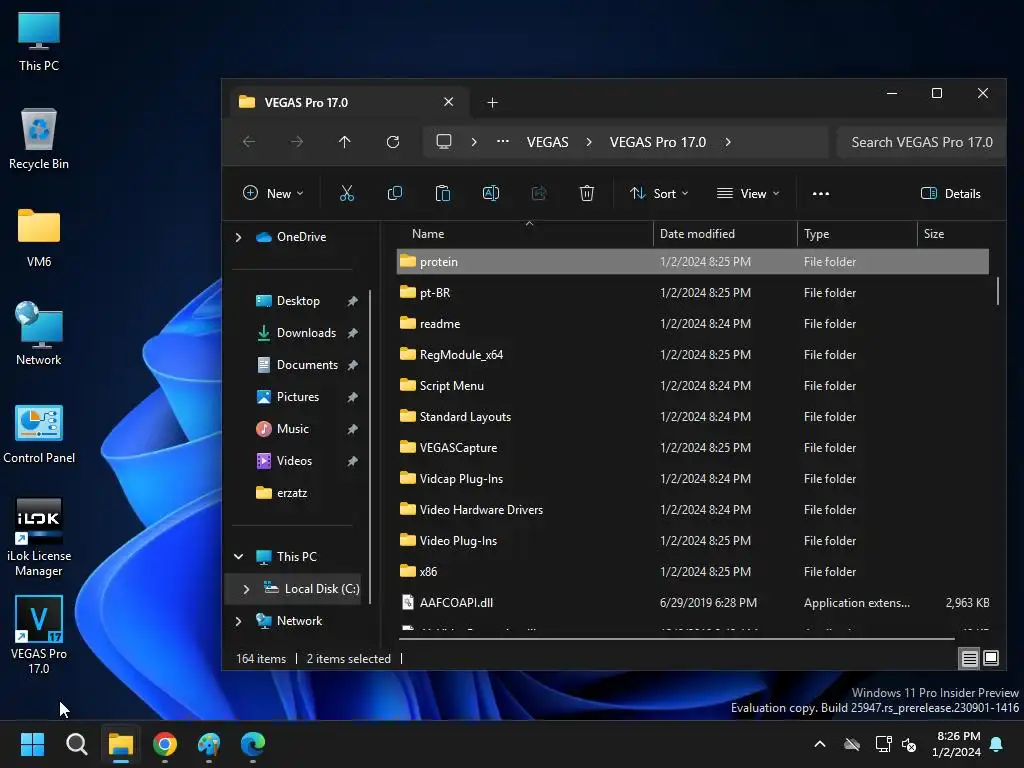Click the Paste clipboard icon
The width and height of the screenshot is (1024, 768).
click(x=443, y=193)
